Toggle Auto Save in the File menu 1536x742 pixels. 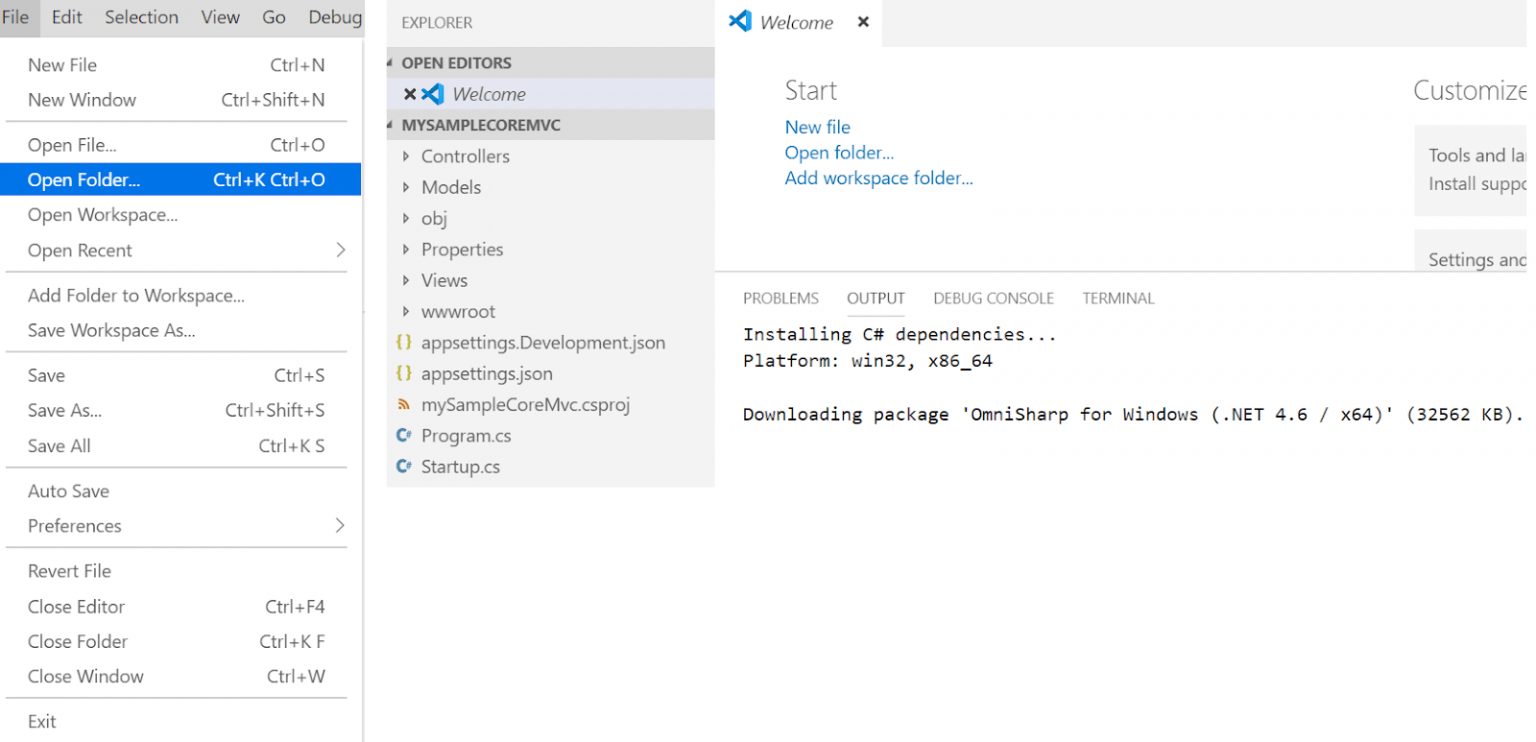[68, 490]
